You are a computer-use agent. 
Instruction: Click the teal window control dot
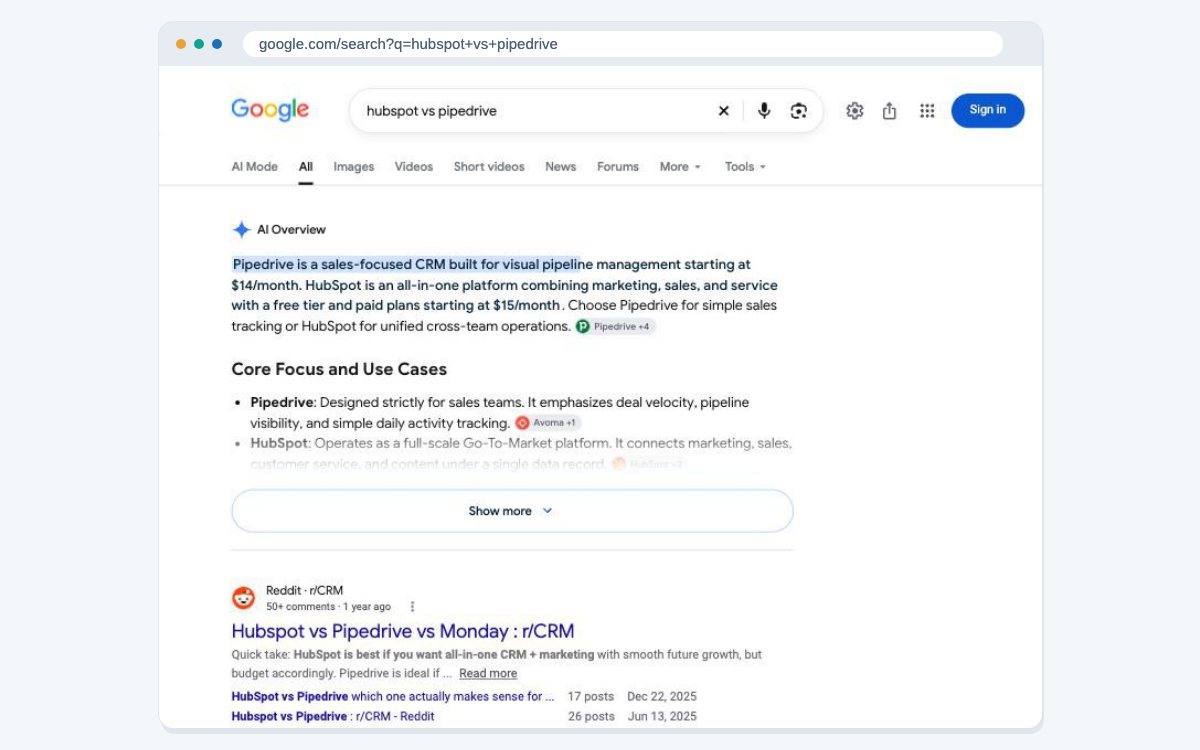pyautogui.click(x=199, y=44)
